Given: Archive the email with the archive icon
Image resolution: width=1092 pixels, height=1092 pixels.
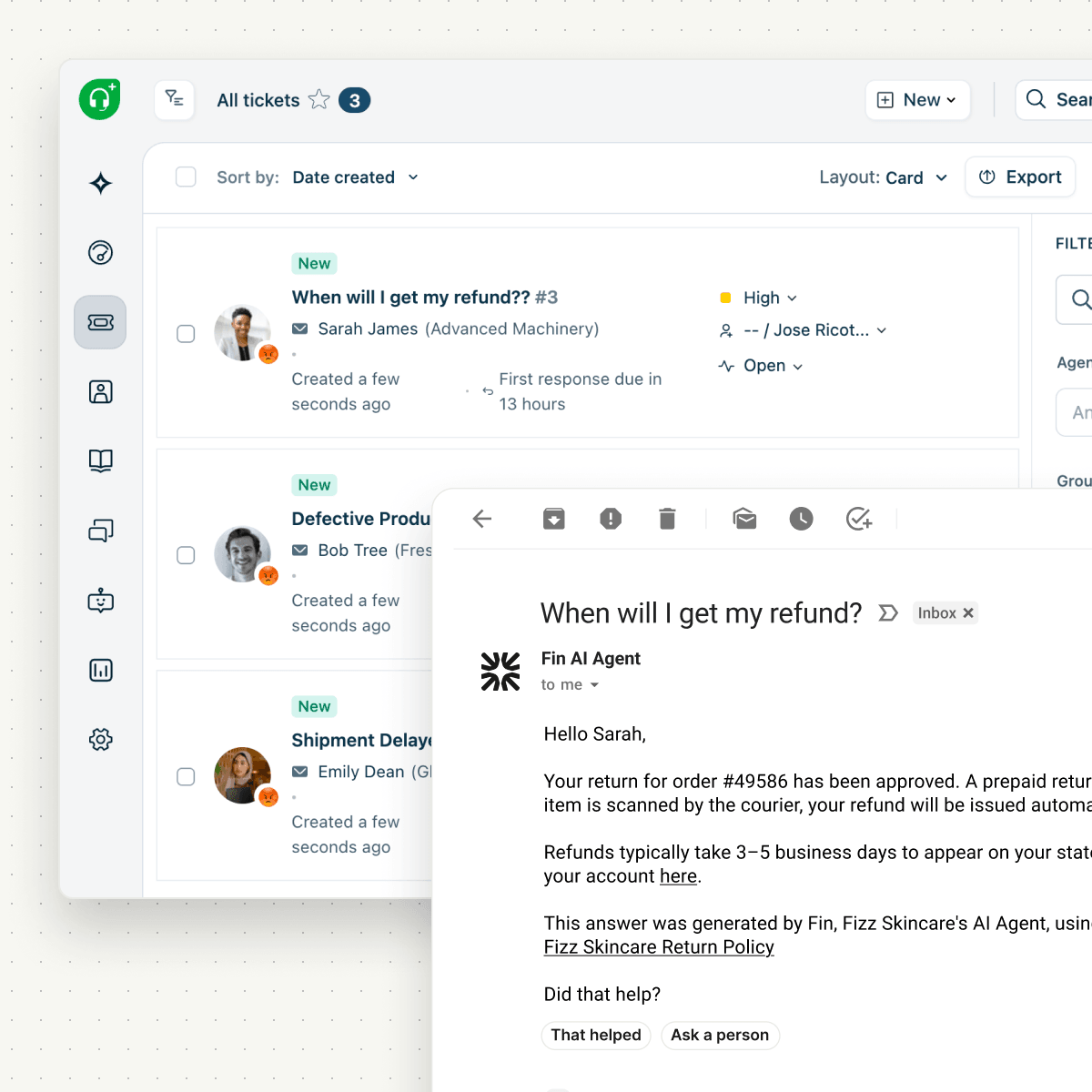Looking at the screenshot, I should pos(554,519).
